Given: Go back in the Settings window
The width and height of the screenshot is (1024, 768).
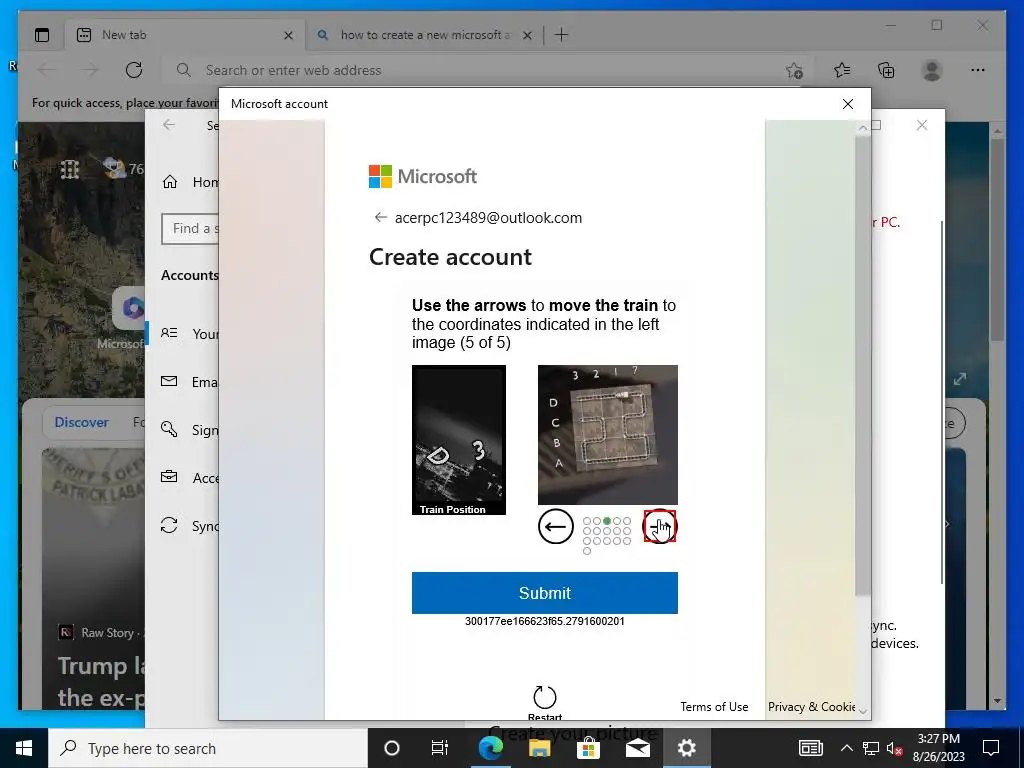Looking at the screenshot, I should point(169,125).
